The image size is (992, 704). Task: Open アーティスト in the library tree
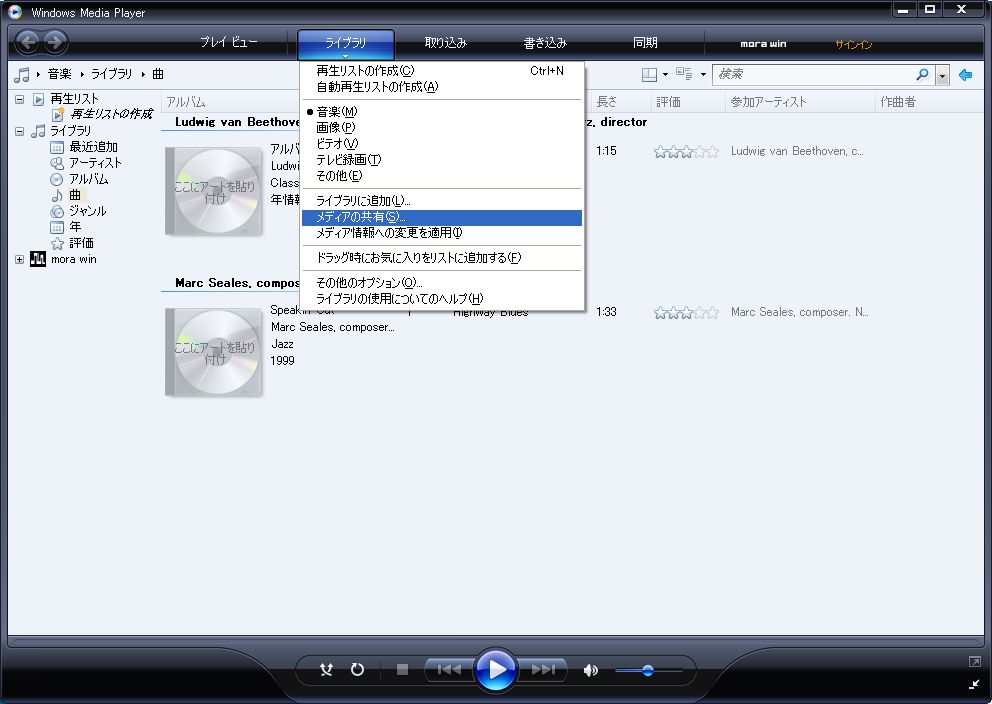point(95,163)
